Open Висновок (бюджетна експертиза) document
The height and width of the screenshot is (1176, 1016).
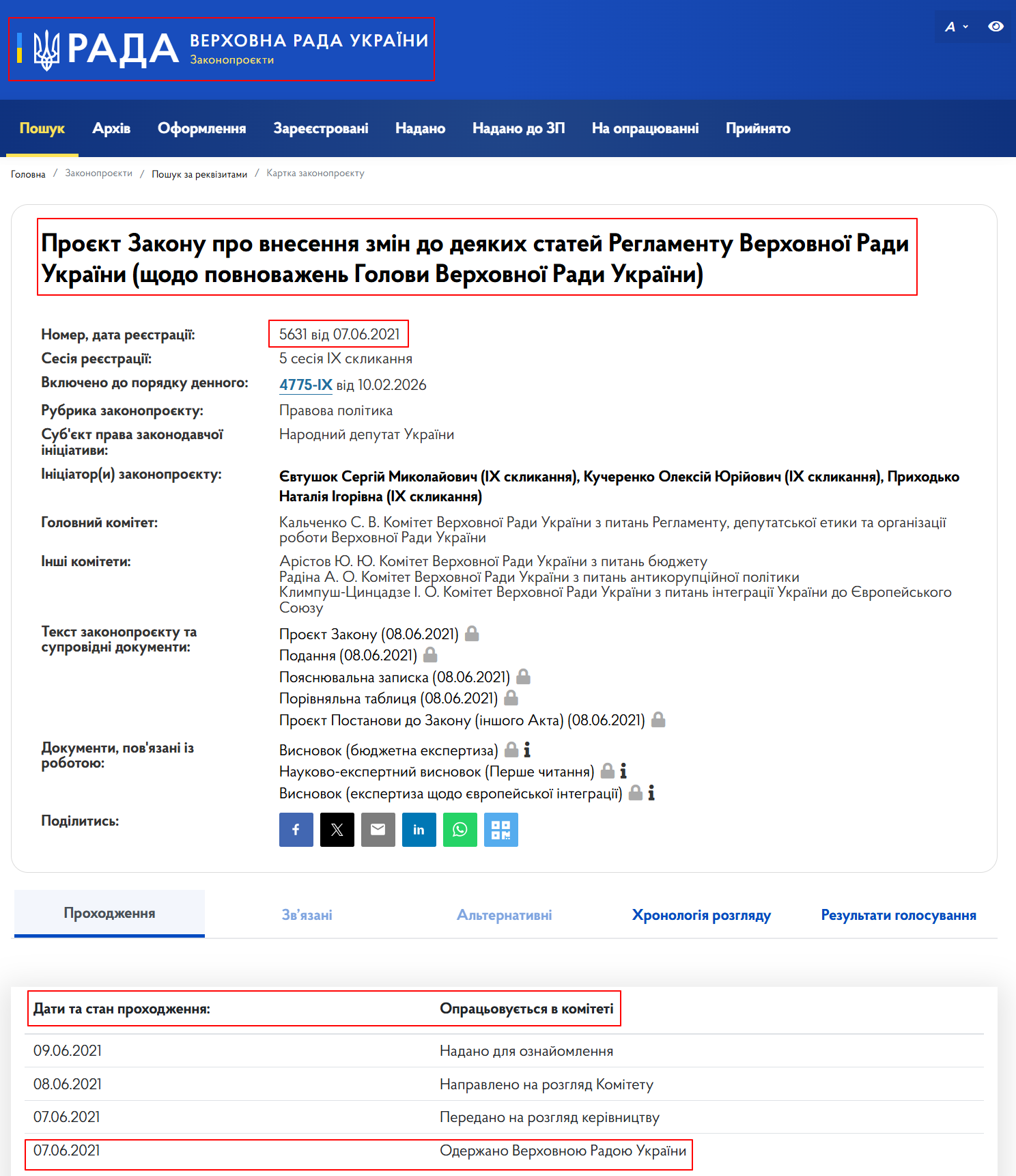[x=389, y=750]
